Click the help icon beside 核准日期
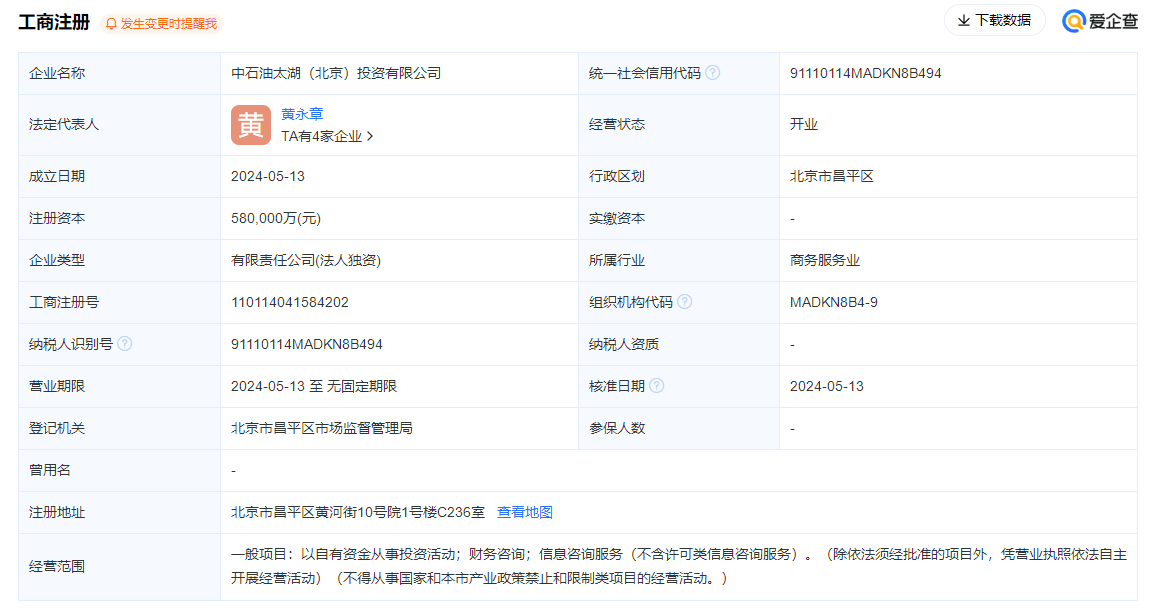 point(657,386)
